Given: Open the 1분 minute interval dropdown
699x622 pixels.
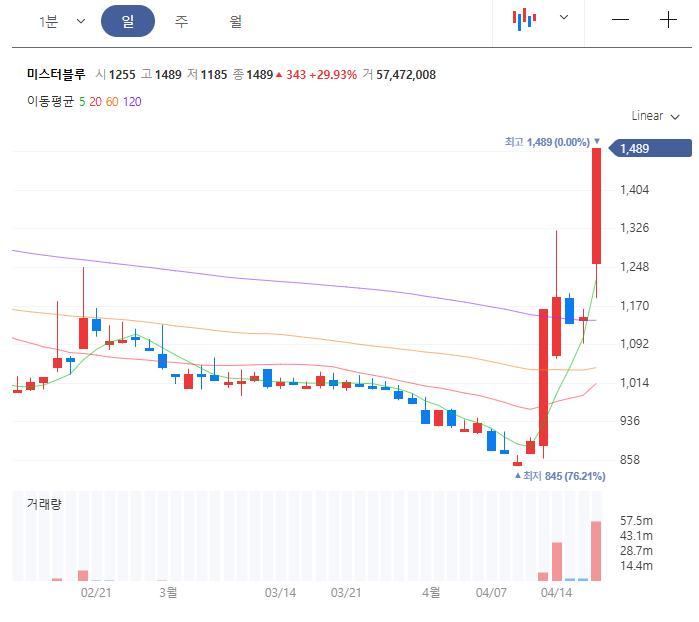Looking at the screenshot, I should point(61,21).
